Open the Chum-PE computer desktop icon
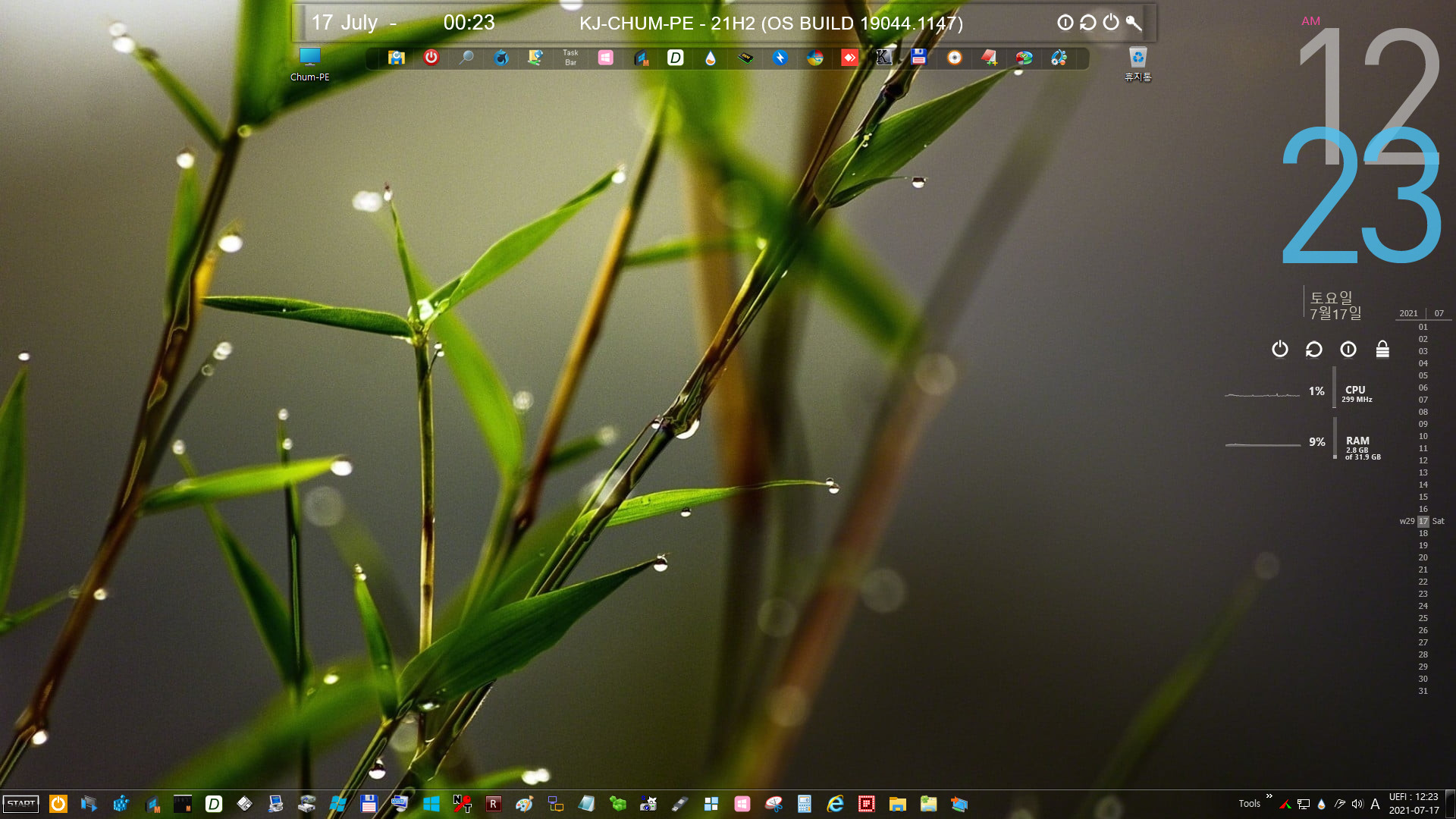Image resolution: width=1456 pixels, height=819 pixels. coord(309,64)
